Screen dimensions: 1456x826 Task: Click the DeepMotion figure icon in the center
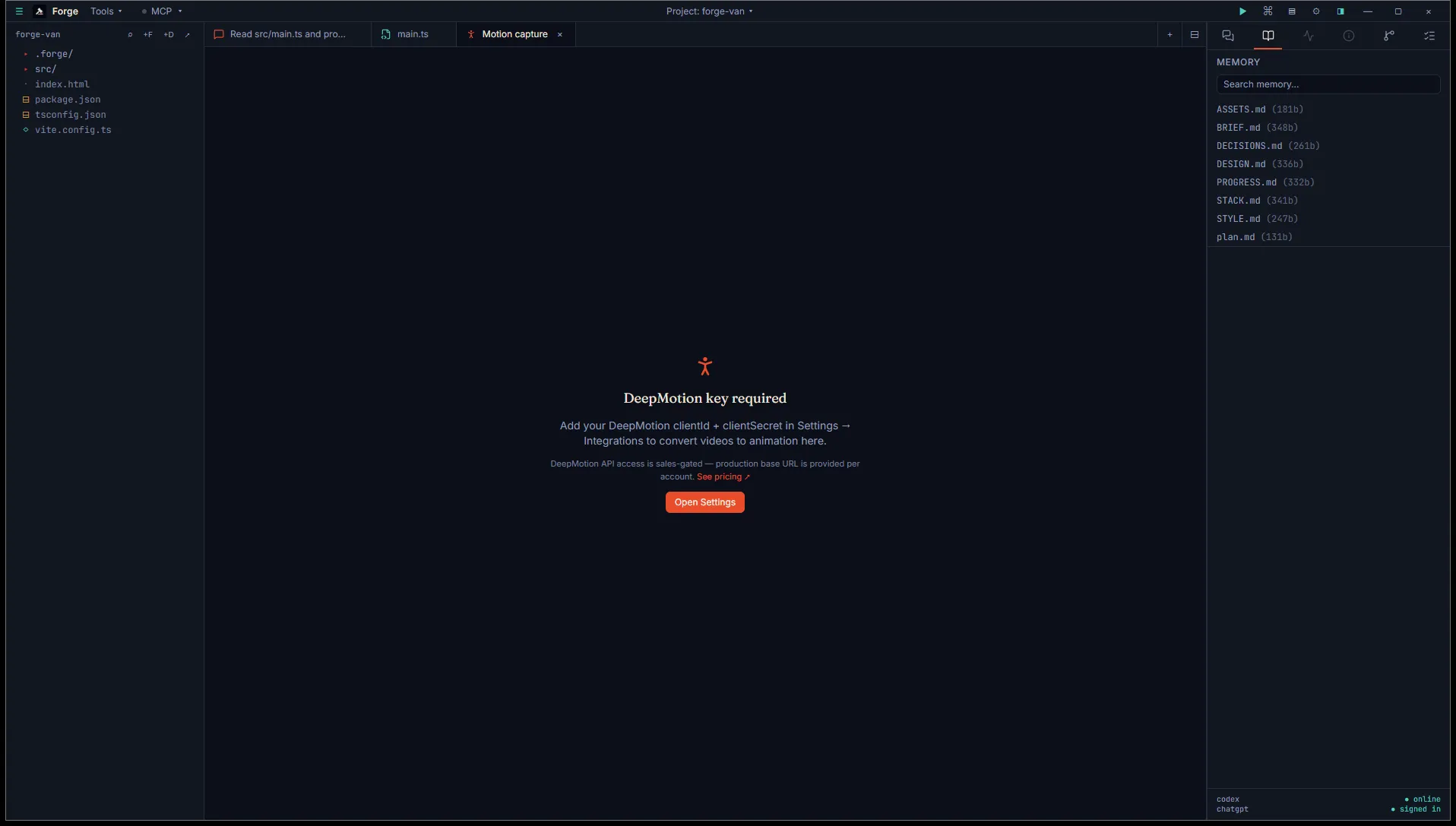coord(705,366)
